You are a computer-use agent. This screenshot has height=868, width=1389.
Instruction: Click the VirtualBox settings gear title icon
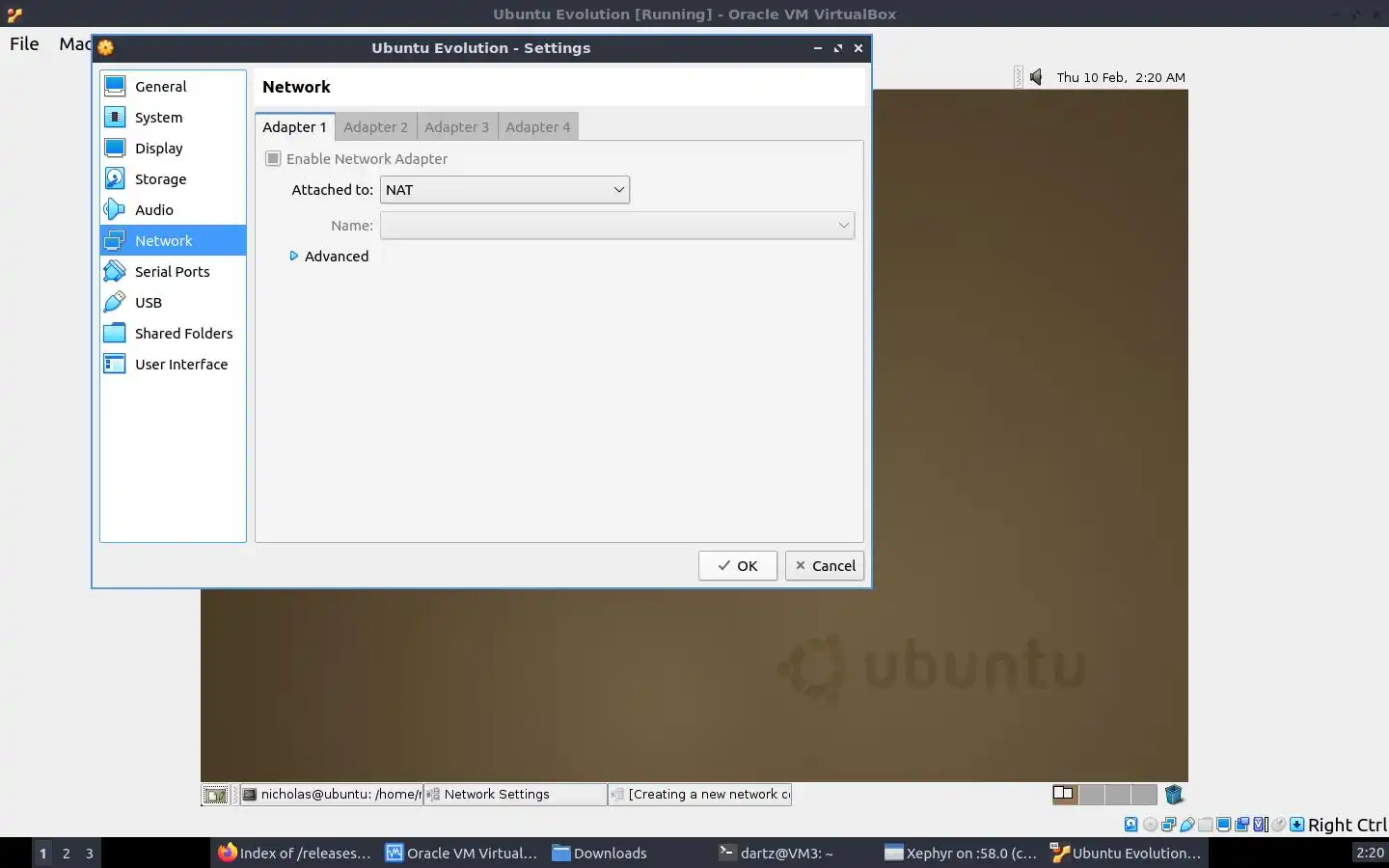[106, 48]
